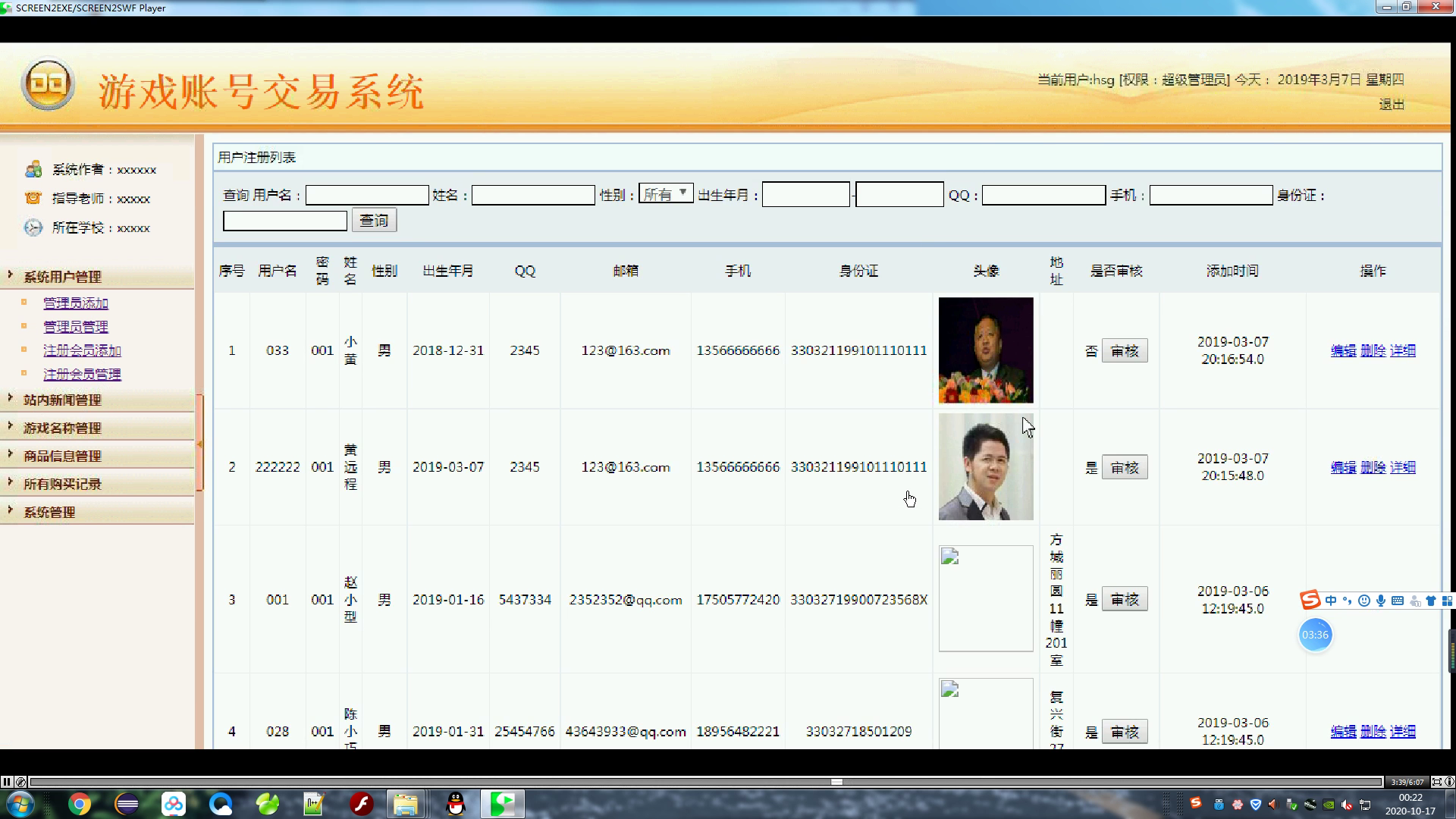Open 注册会员添加 link
Screen dimensions: 1456x819
82,350
